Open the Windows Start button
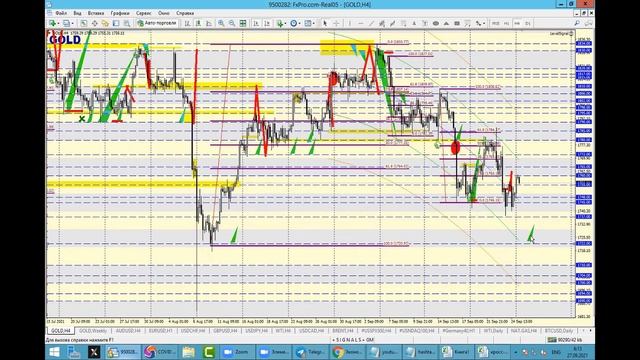This screenshot has width=640, height=360. click(54, 352)
